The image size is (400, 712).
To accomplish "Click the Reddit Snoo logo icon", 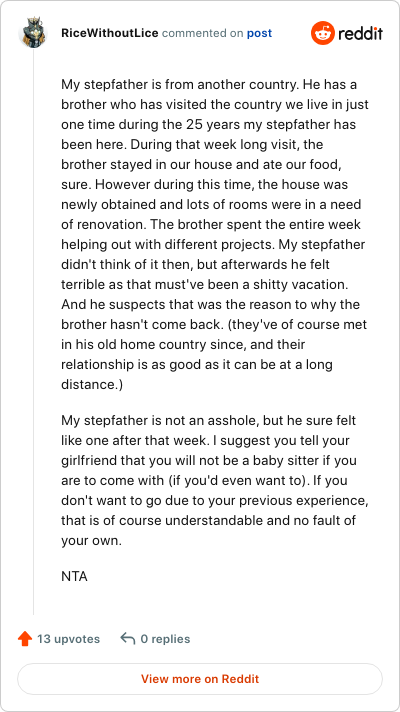I will tap(323, 33).
